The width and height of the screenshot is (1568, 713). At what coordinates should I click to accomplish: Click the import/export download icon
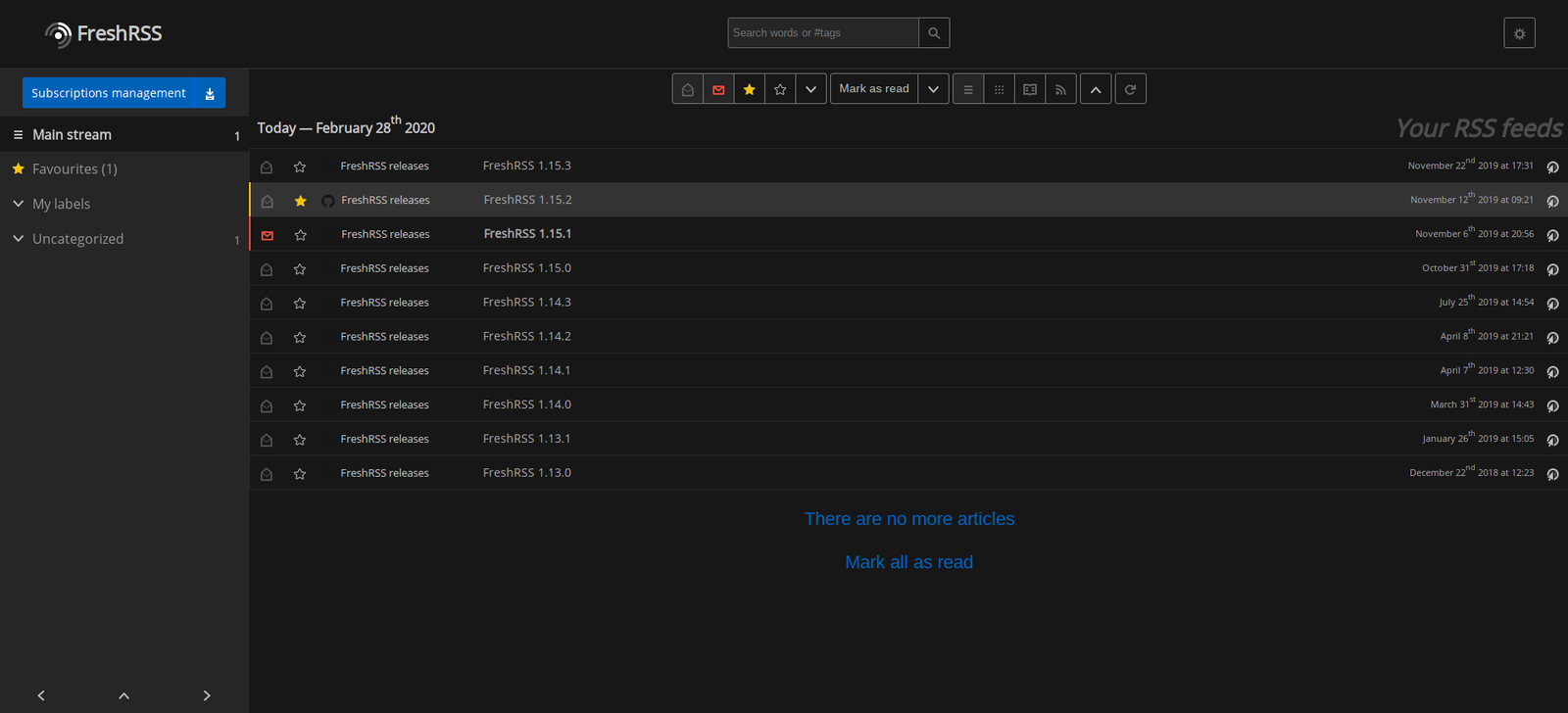tap(210, 93)
